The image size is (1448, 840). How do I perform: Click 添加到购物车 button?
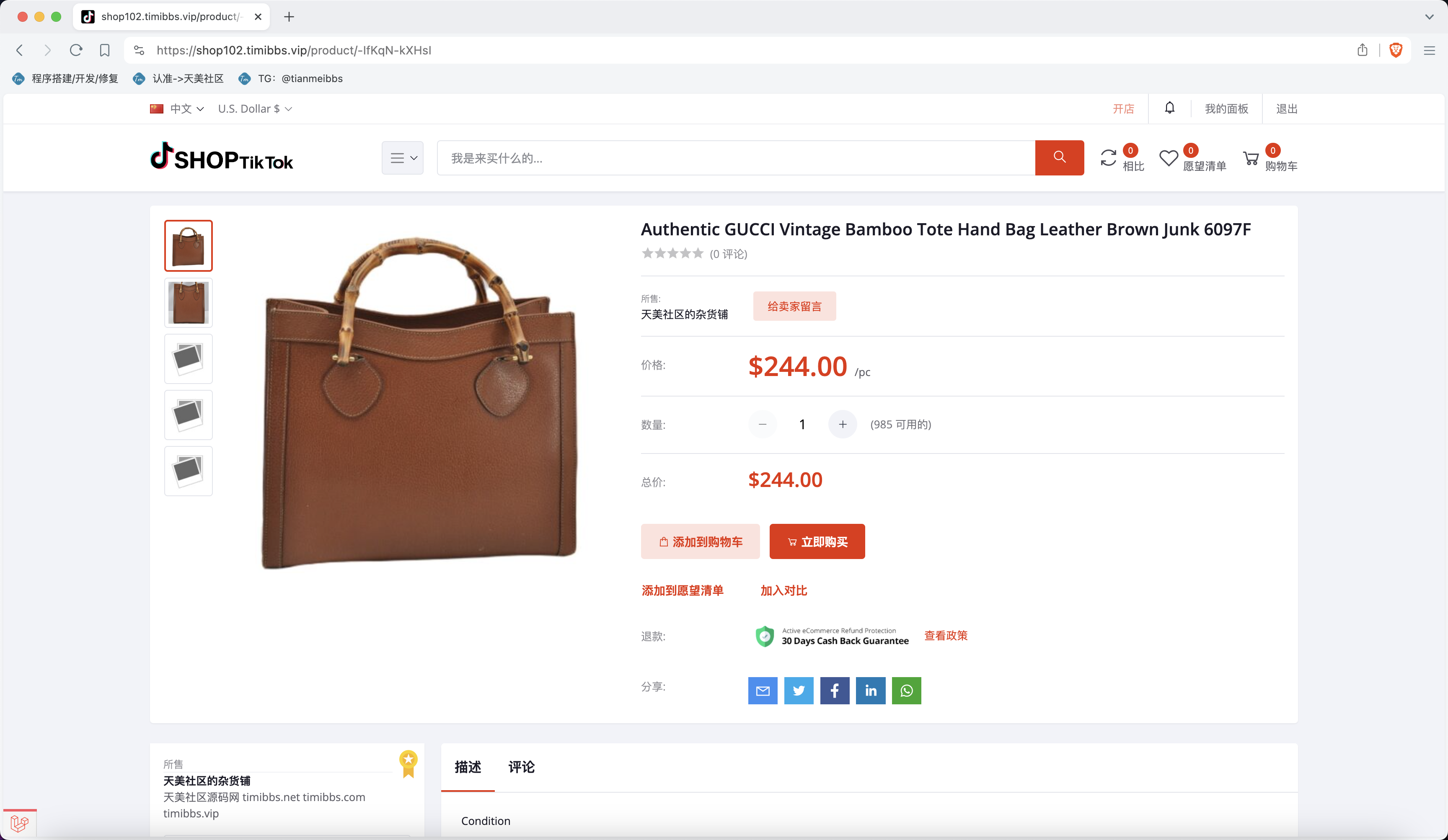701,541
